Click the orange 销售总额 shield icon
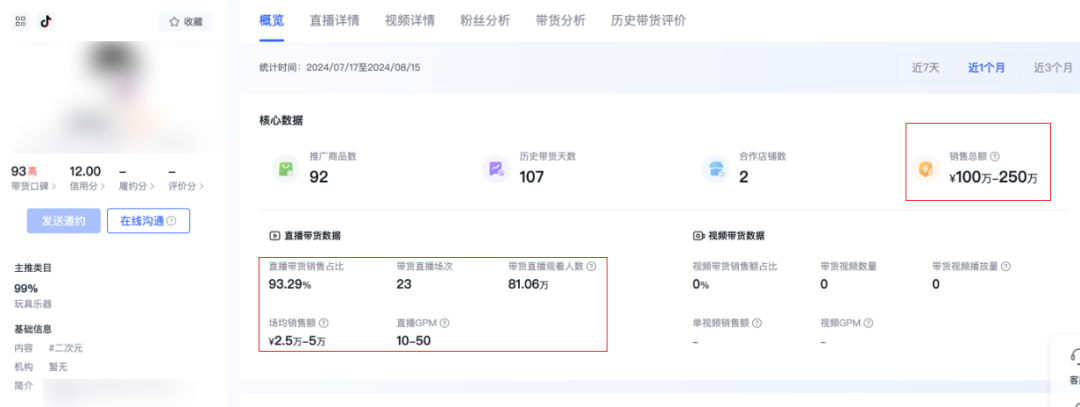The width and height of the screenshot is (1080, 407). tap(926, 168)
